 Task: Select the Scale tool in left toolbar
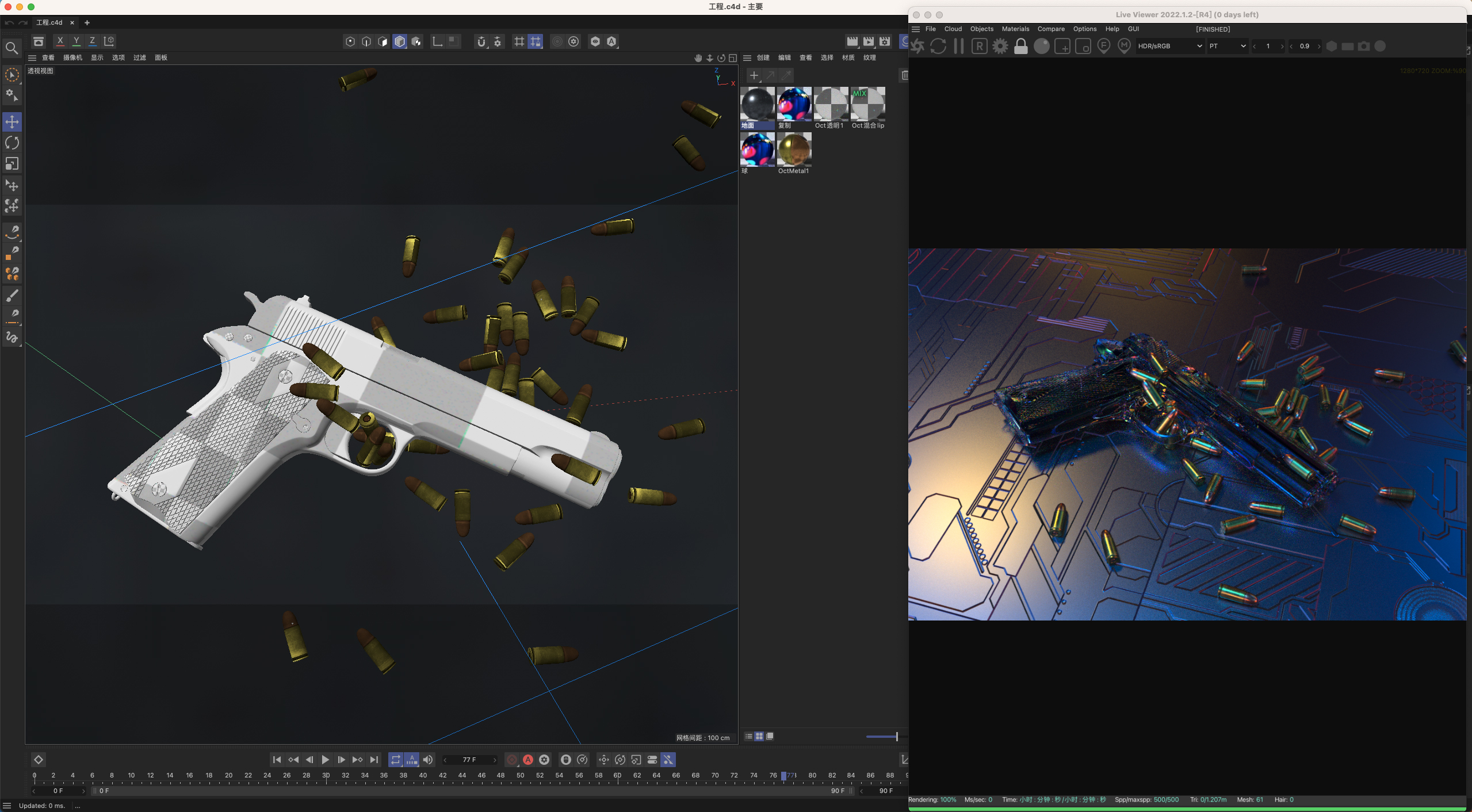(x=12, y=164)
